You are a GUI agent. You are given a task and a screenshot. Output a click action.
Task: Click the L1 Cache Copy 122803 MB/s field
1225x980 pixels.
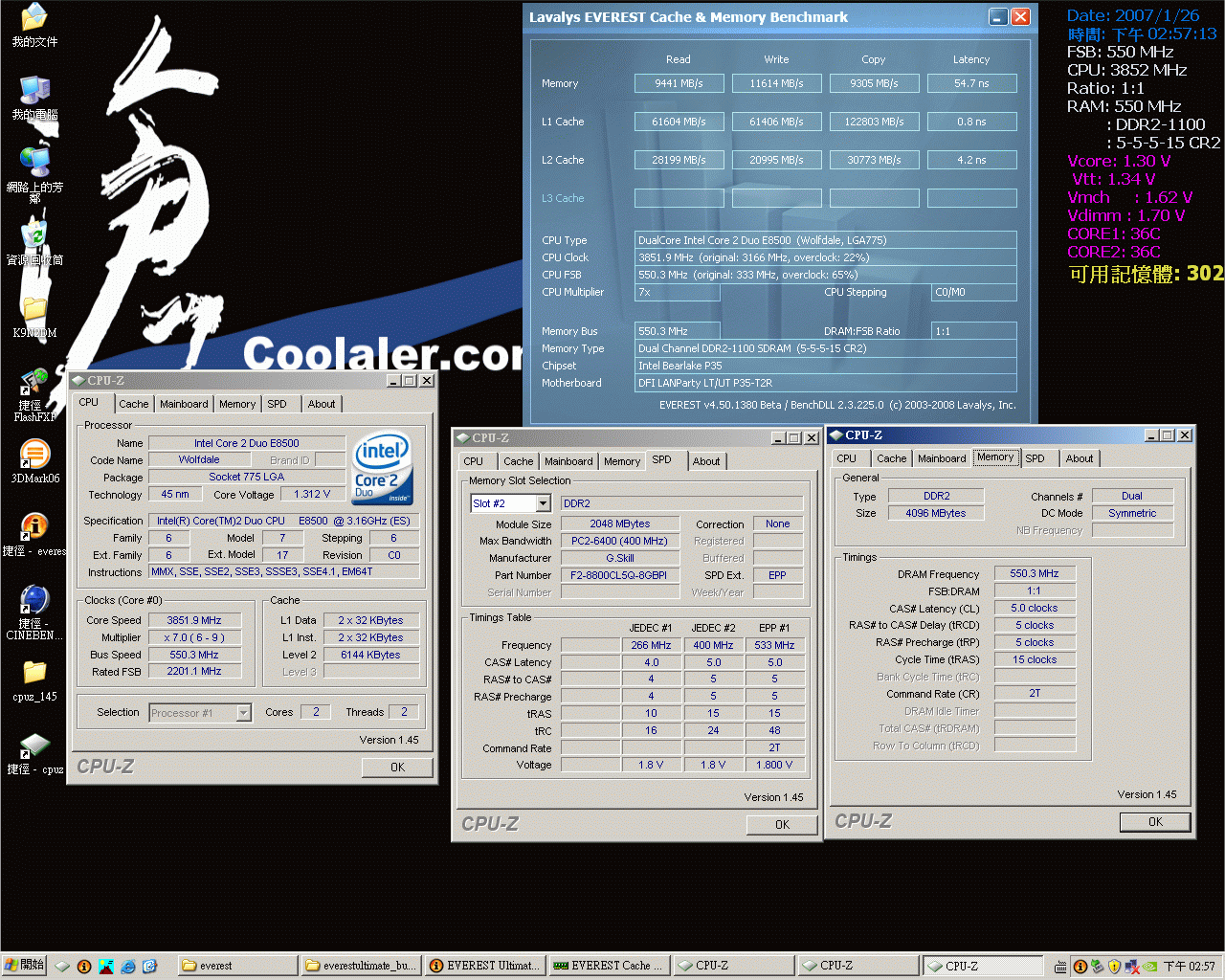tap(874, 122)
